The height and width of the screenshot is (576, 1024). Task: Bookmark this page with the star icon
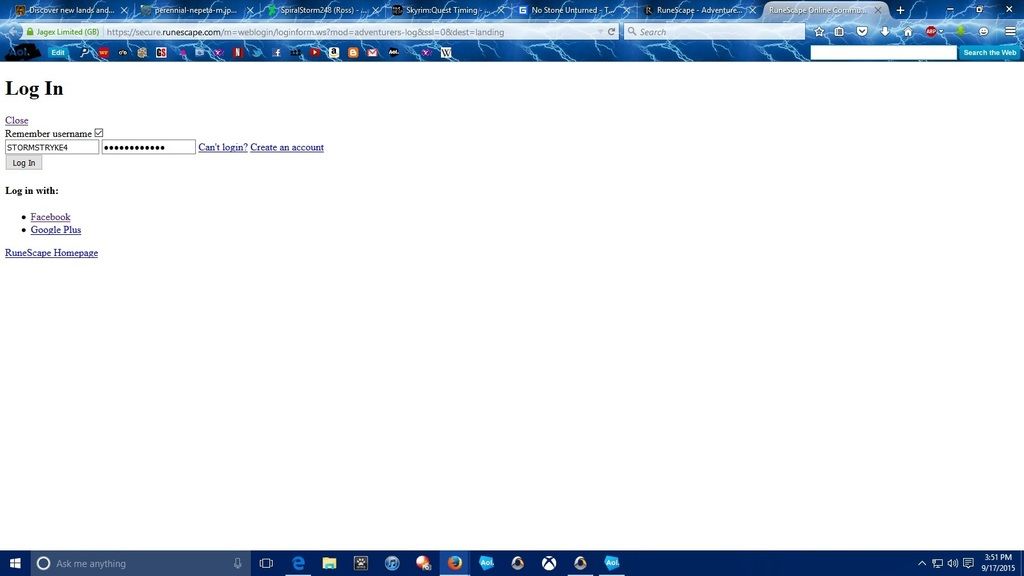(819, 32)
